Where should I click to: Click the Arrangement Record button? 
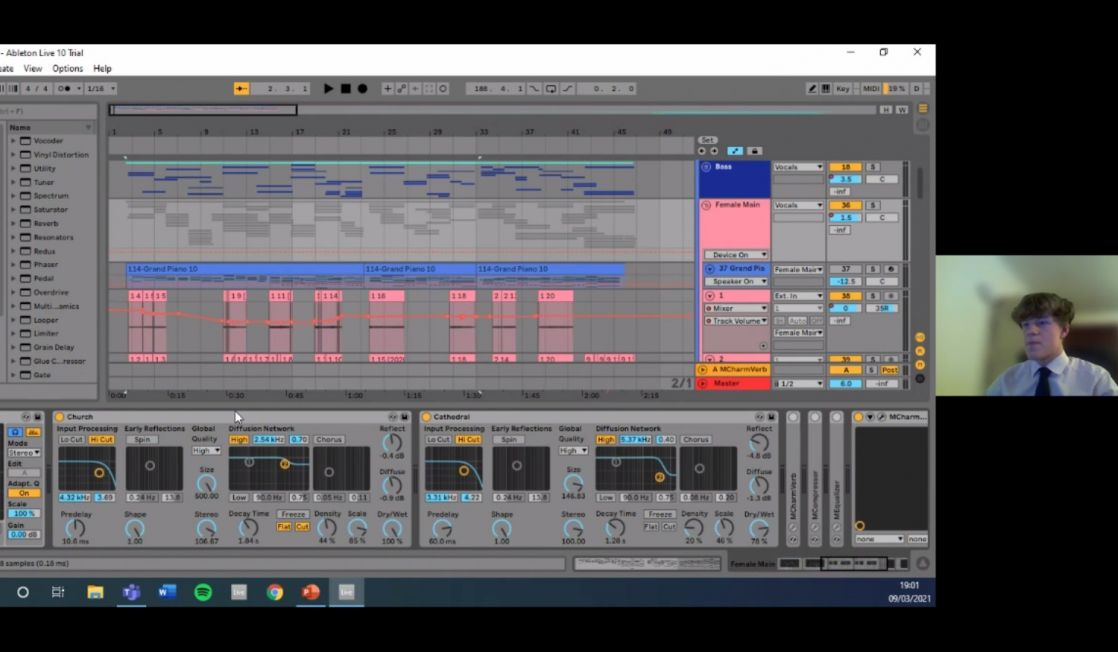(x=362, y=88)
